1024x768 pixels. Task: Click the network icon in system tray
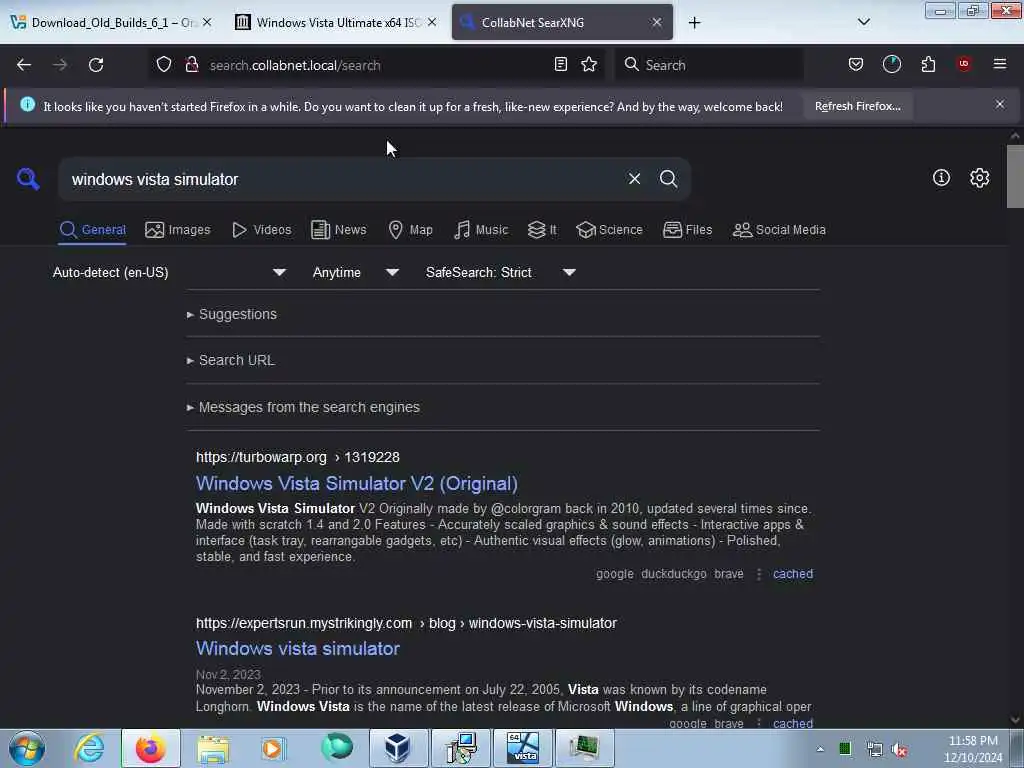pyautogui.click(x=874, y=749)
